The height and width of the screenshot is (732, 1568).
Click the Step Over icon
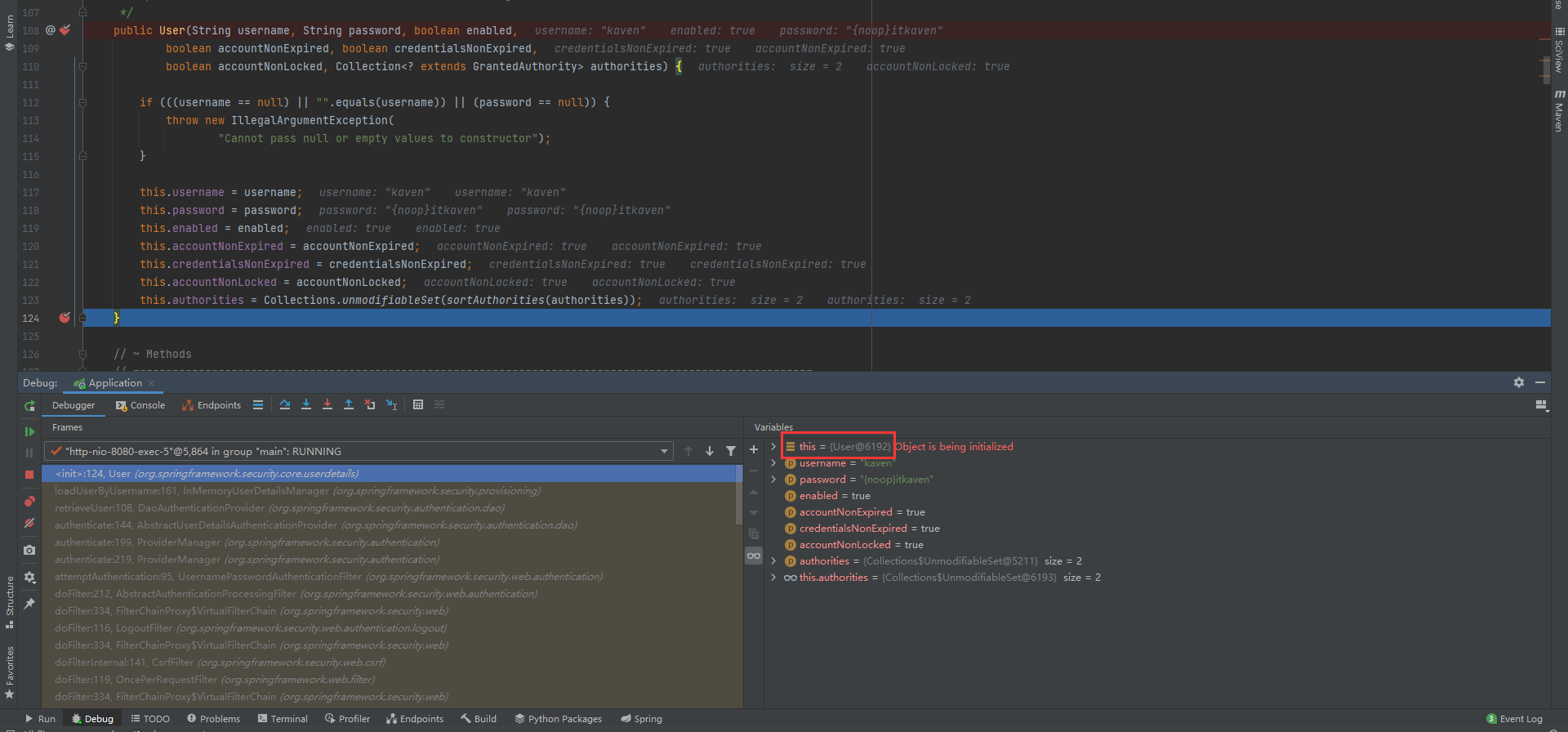285,404
